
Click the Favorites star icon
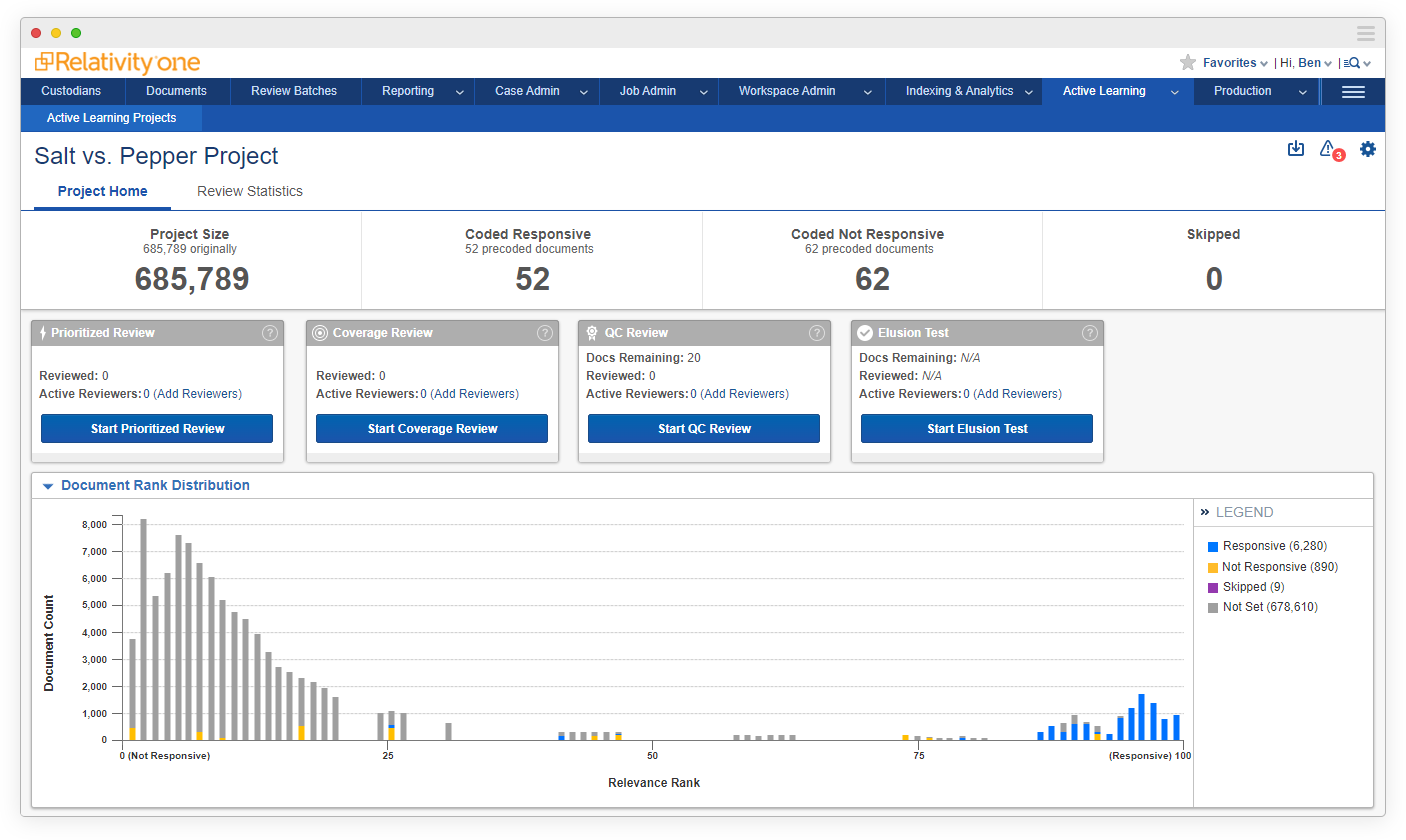pyautogui.click(x=1188, y=63)
